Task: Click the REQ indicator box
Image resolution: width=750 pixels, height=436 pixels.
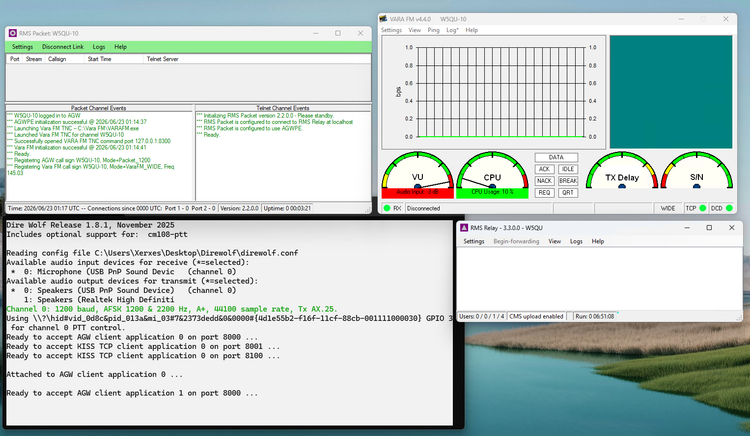Action: coord(544,193)
